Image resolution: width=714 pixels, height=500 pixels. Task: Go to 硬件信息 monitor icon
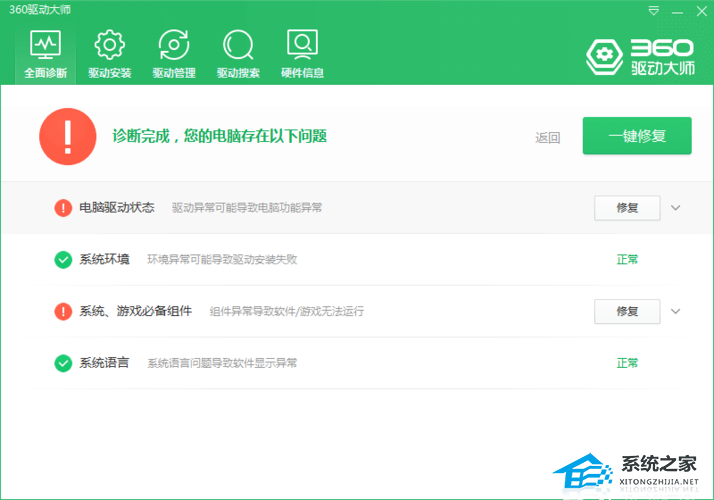coord(302,54)
